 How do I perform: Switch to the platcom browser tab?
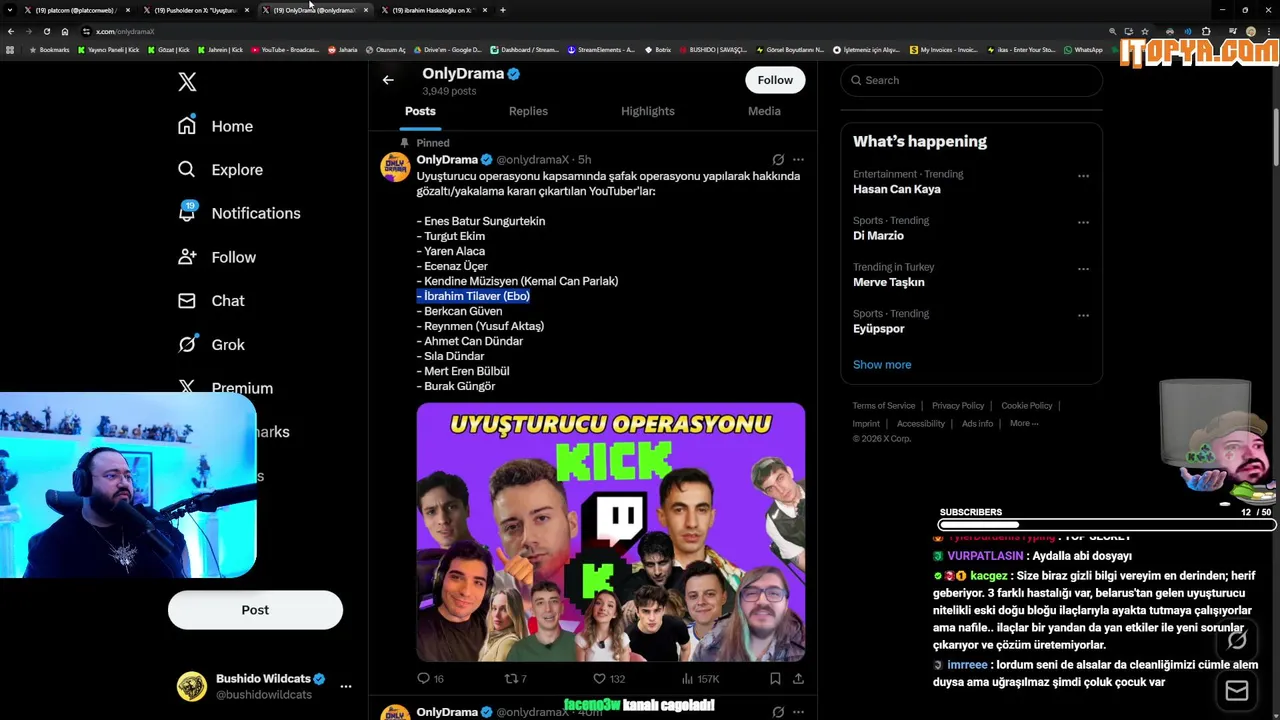[75, 10]
